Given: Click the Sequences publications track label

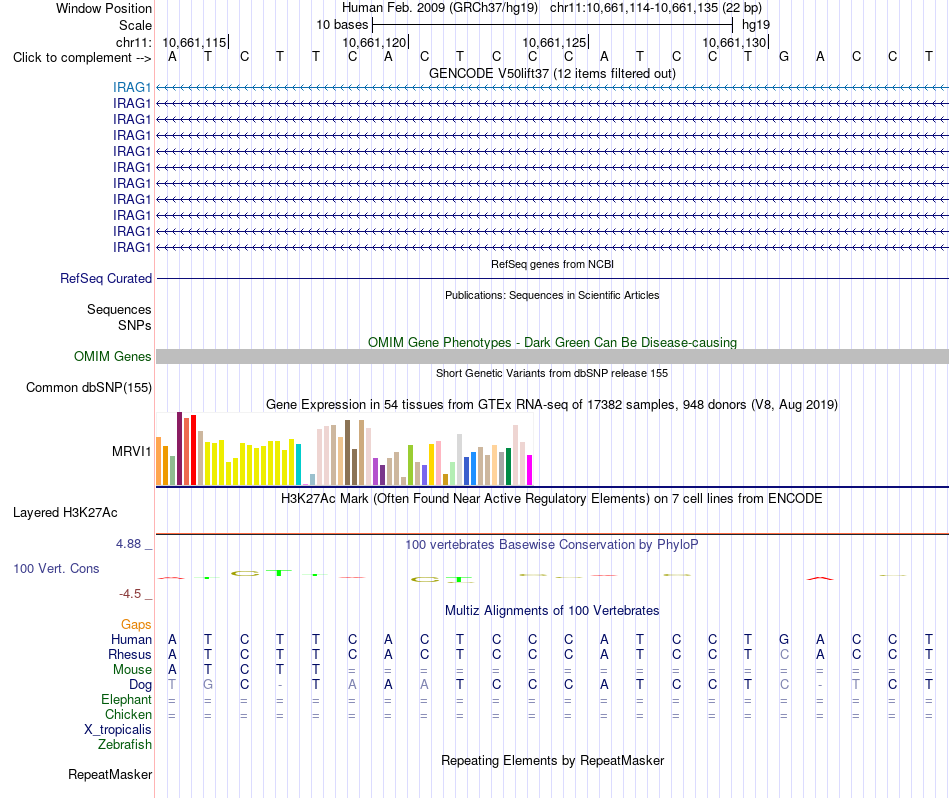Looking at the screenshot, I should pyautogui.click(x=119, y=310).
